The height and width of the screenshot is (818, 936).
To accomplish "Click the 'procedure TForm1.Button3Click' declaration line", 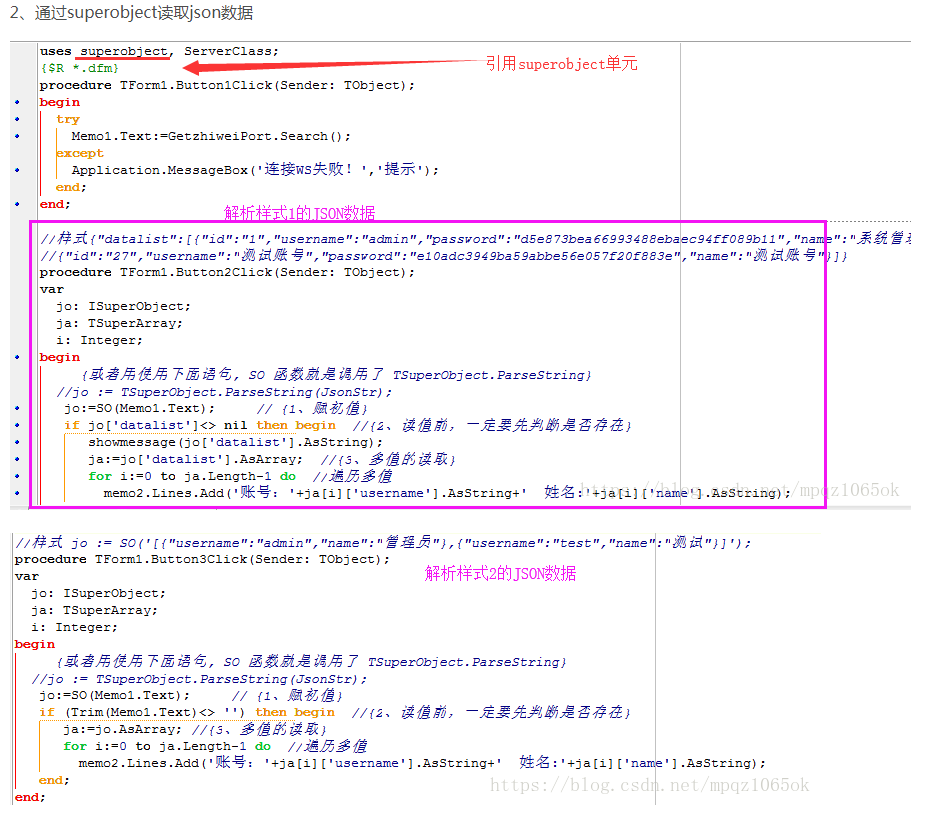I will [x=202, y=559].
